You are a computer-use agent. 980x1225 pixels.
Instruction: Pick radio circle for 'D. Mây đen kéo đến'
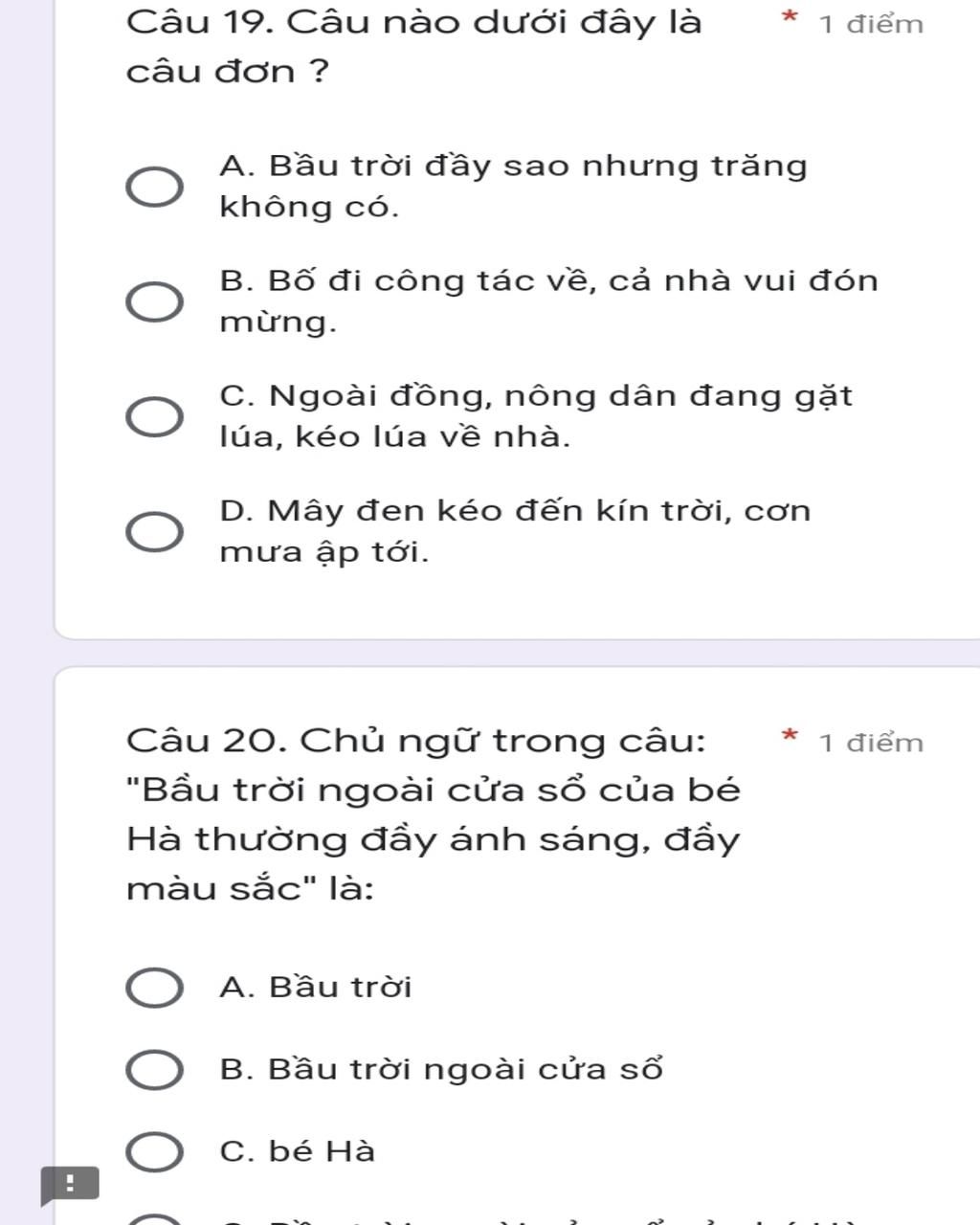[x=155, y=531]
